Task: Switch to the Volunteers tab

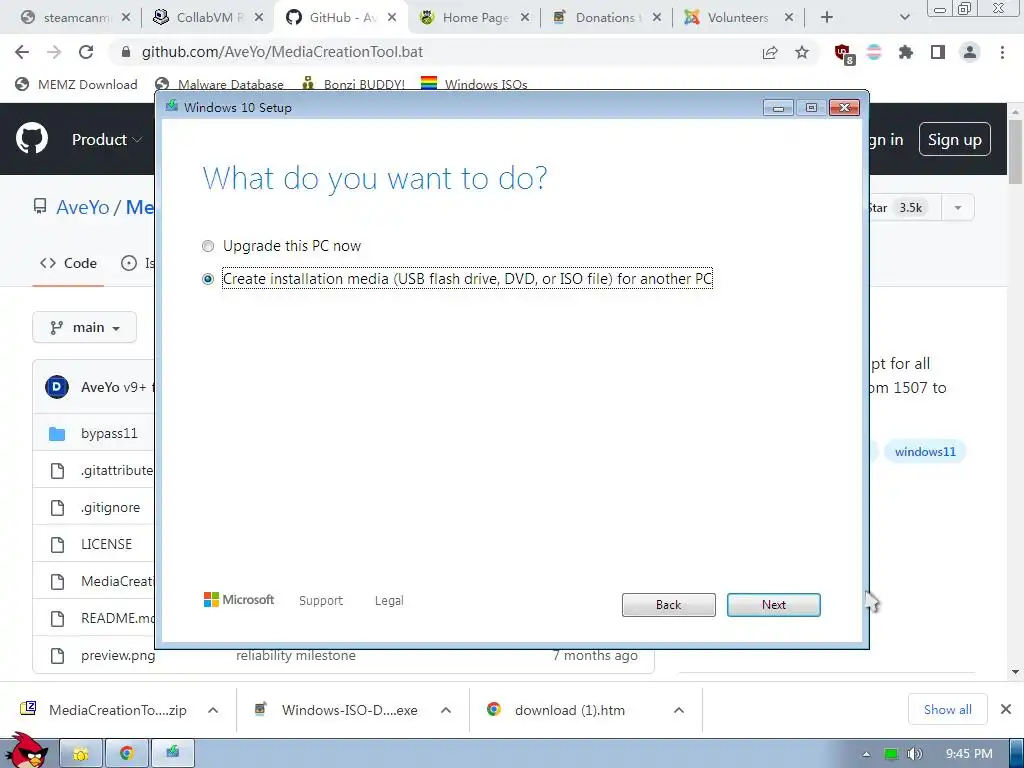Action: pos(738,18)
